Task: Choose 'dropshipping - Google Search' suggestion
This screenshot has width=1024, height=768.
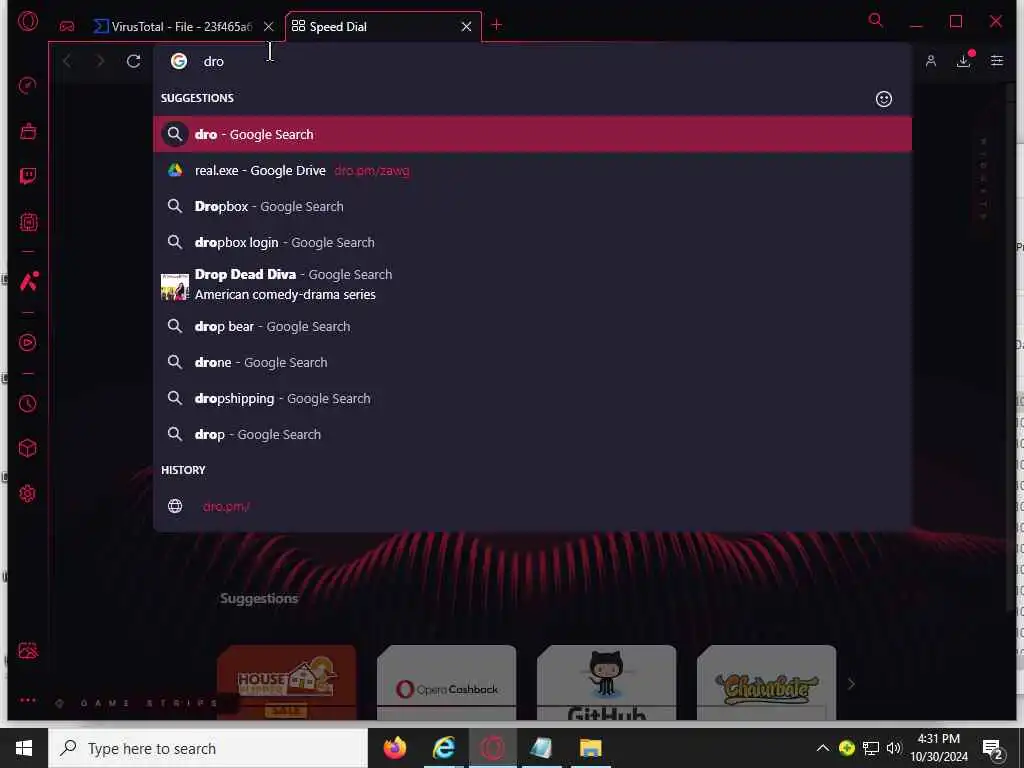Action: click(532, 398)
